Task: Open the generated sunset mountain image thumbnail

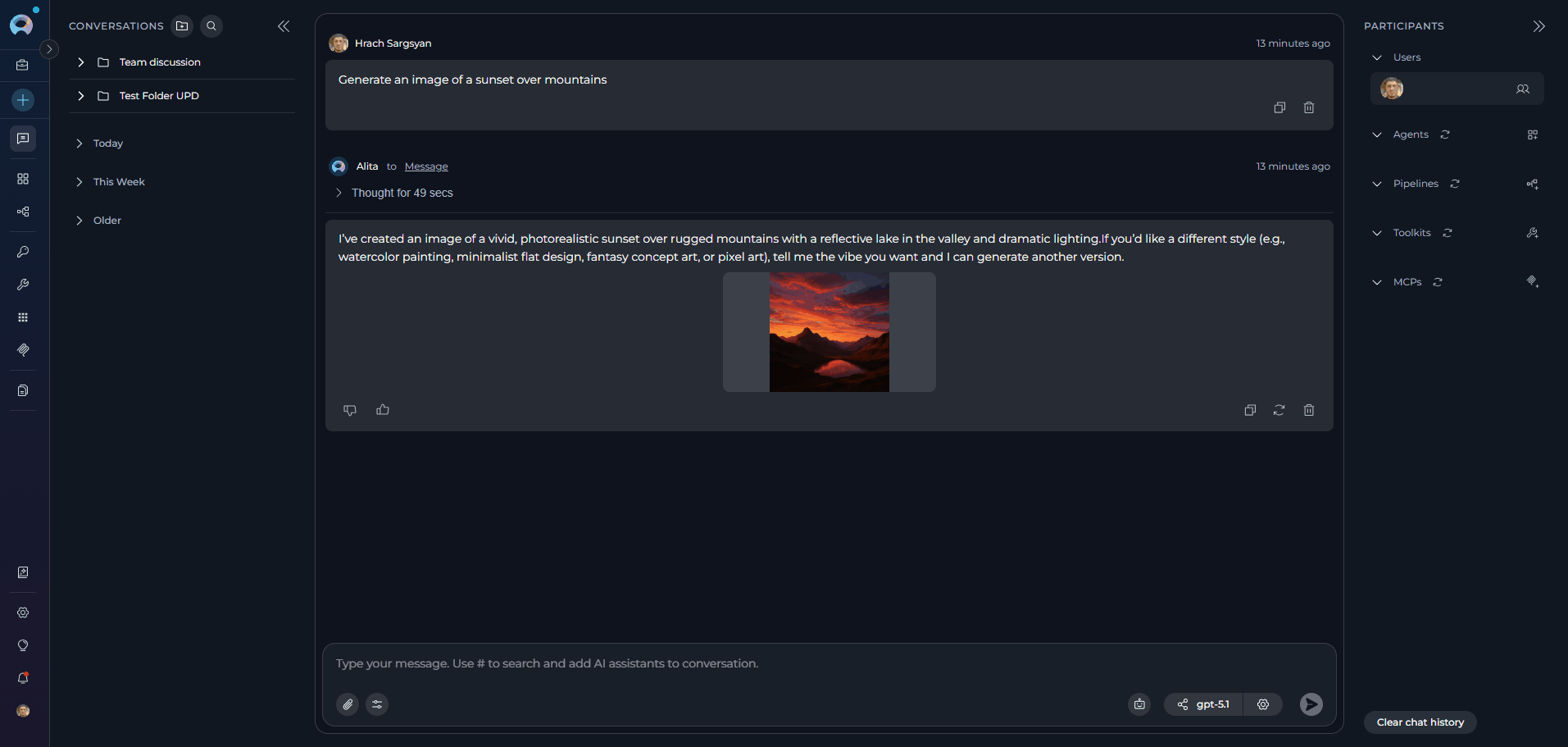Action: [x=829, y=332]
